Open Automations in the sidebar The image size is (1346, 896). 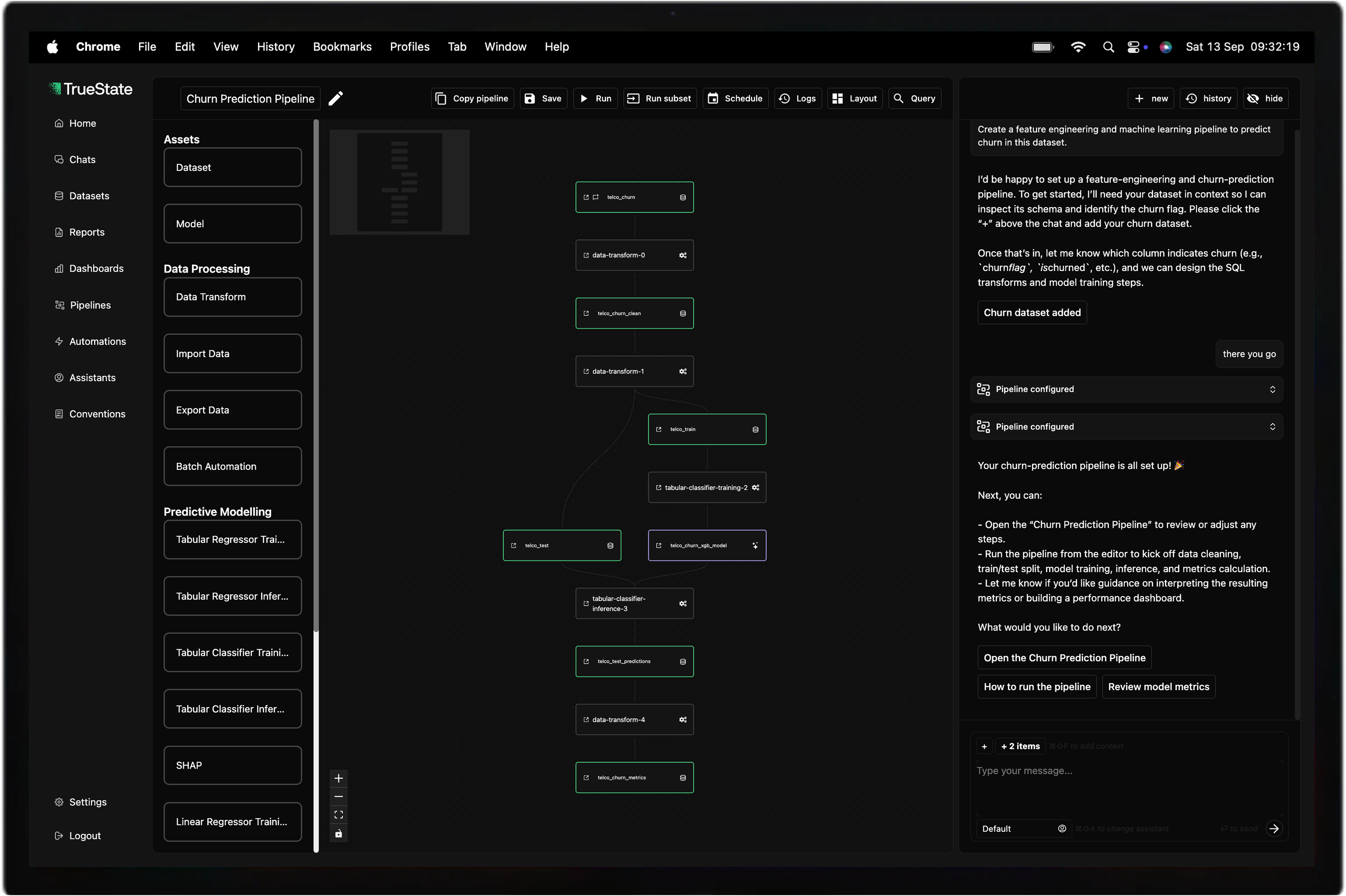point(90,342)
